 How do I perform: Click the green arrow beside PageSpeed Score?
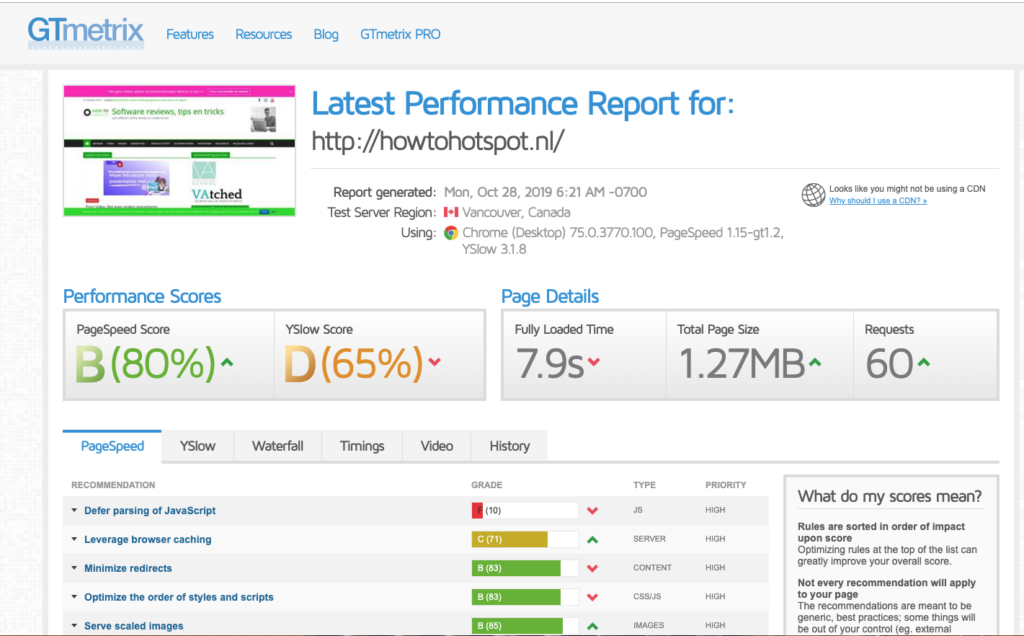click(x=227, y=362)
